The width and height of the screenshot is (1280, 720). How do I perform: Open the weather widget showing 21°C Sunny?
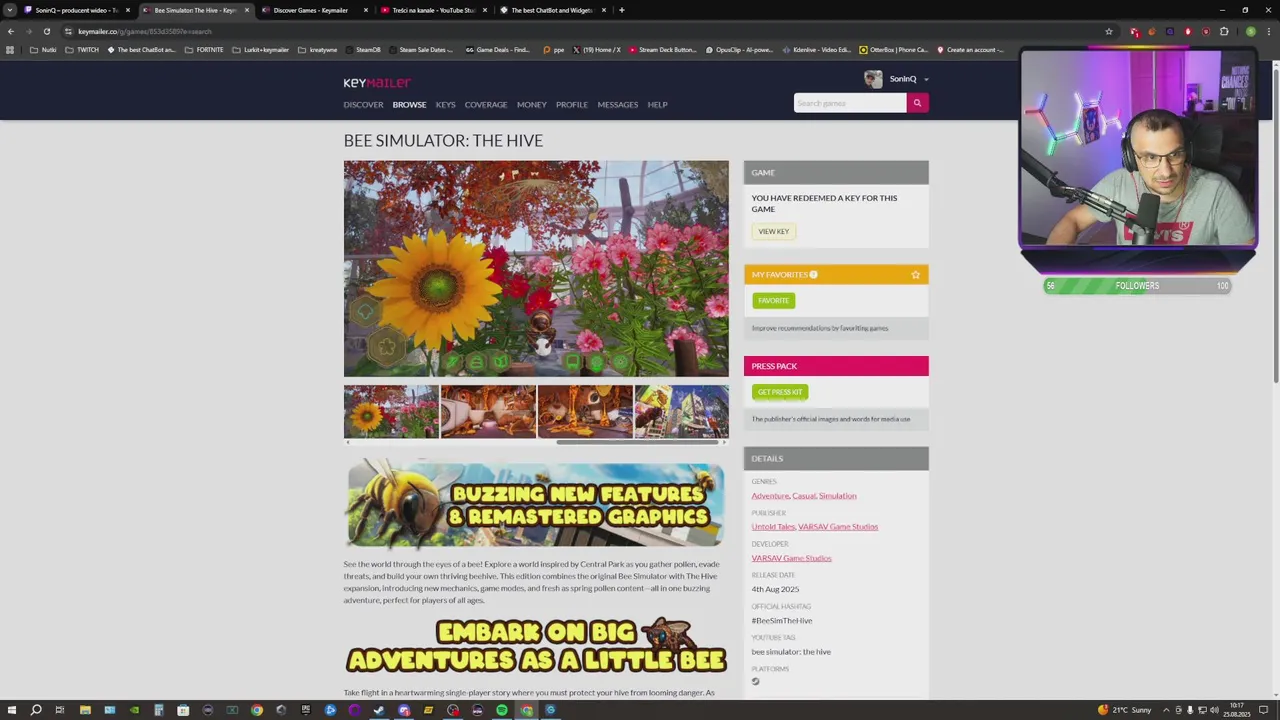coord(1126,710)
